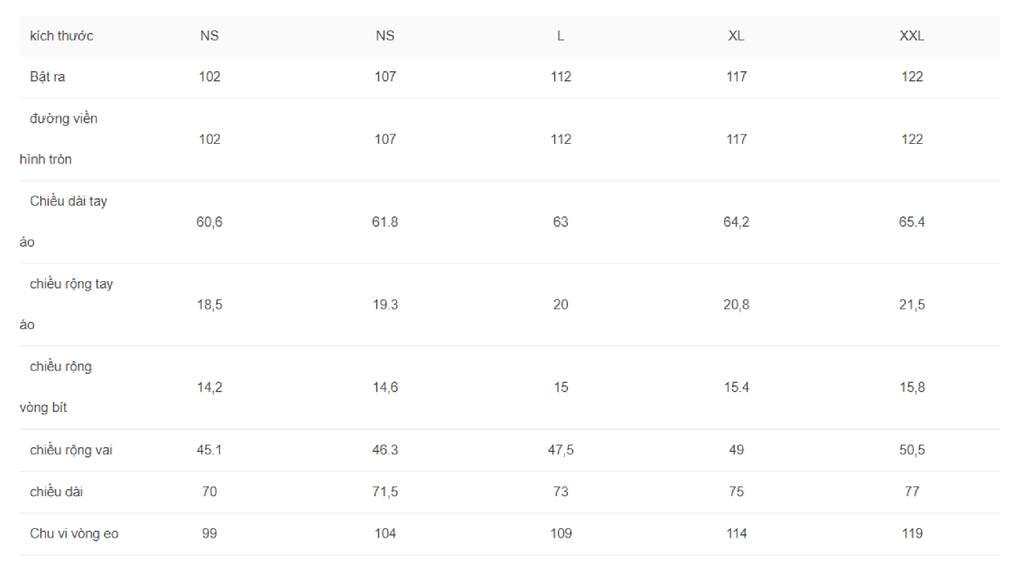
Task: Click the 119 waist value under XXL
Action: pyautogui.click(x=912, y=534)
